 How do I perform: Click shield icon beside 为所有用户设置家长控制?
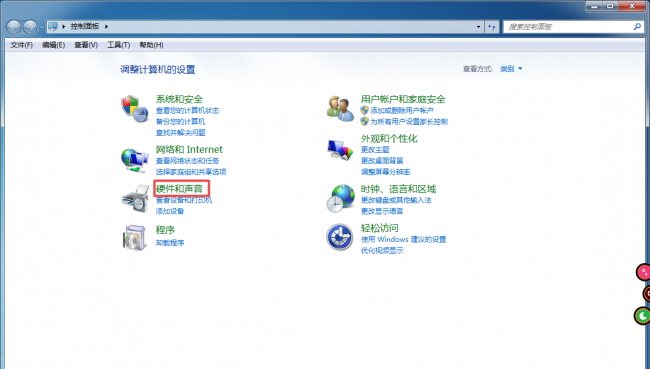364,121
